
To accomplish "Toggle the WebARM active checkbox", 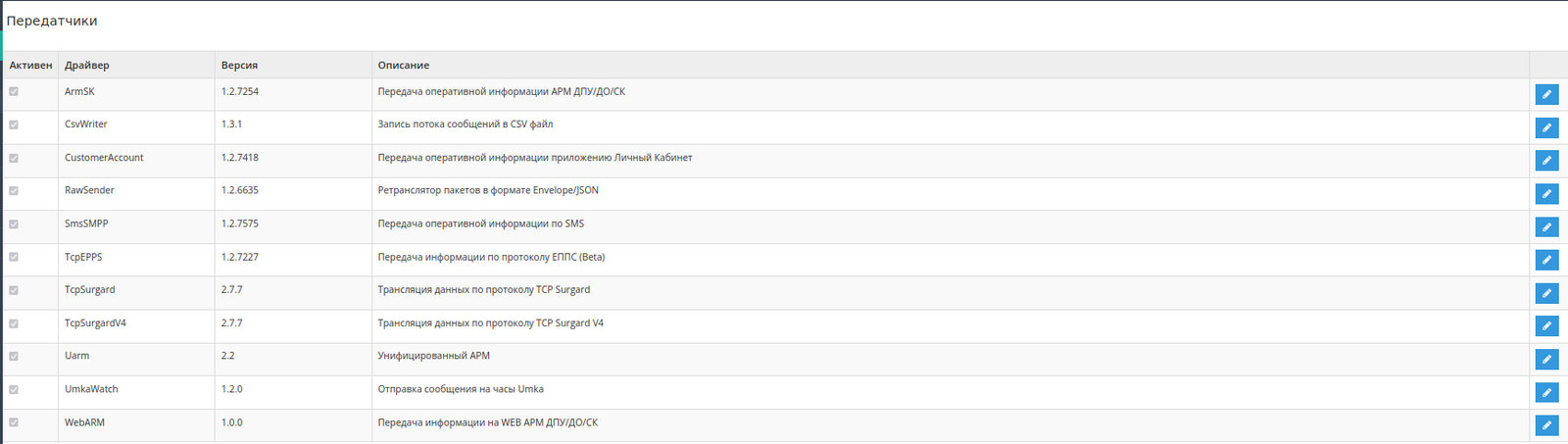I will pos(14,422).
